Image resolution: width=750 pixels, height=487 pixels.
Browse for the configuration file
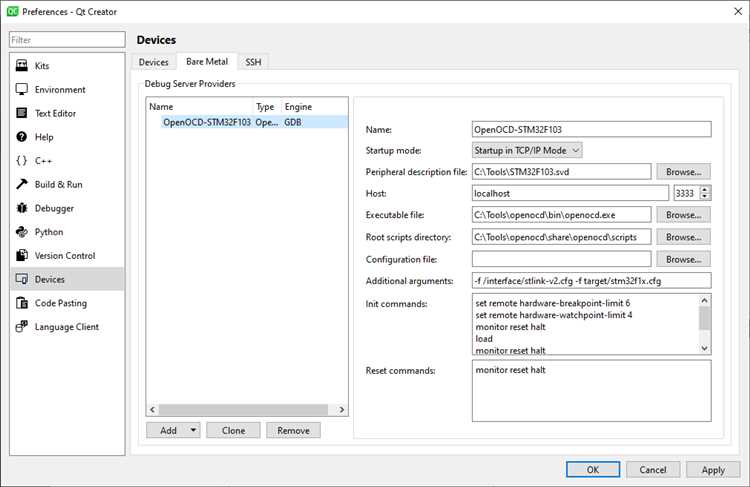click(x=683, y=259)
